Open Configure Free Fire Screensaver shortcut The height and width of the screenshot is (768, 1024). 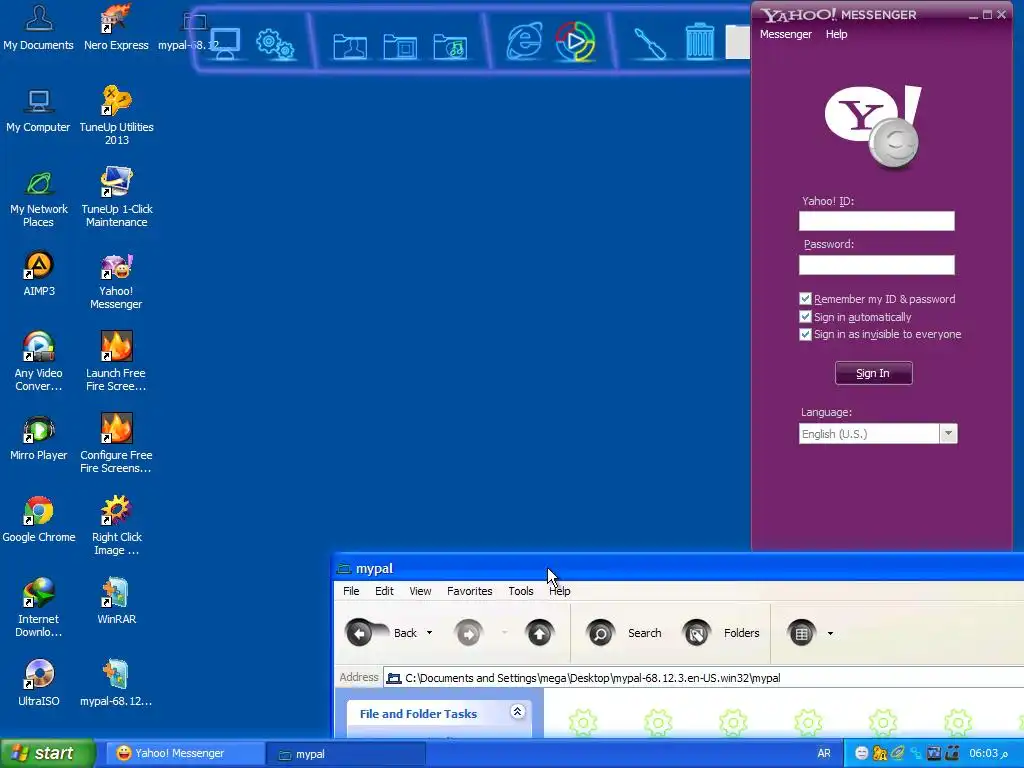[116, 444]
